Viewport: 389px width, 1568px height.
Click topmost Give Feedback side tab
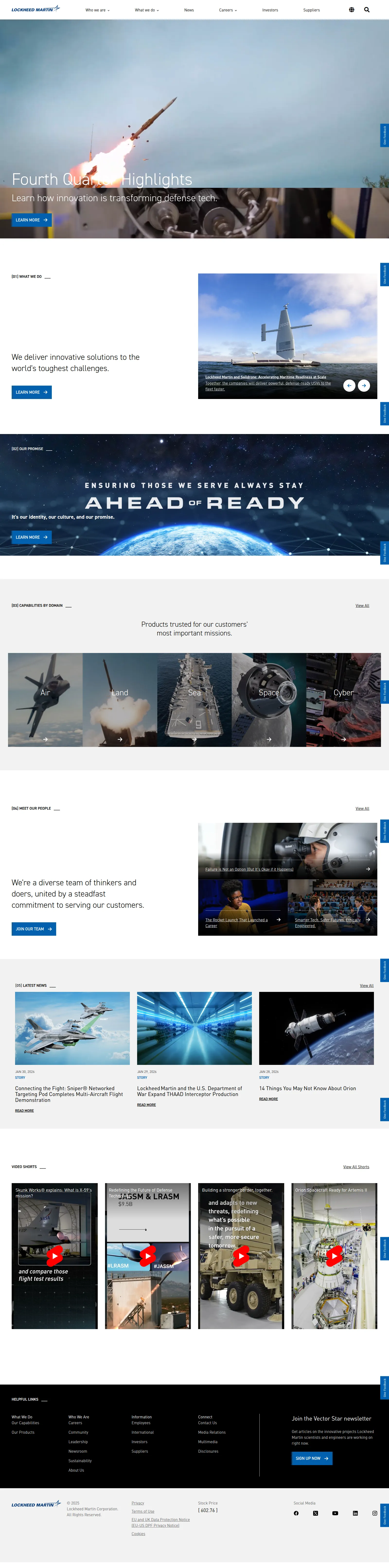click(x=384, y=135)
